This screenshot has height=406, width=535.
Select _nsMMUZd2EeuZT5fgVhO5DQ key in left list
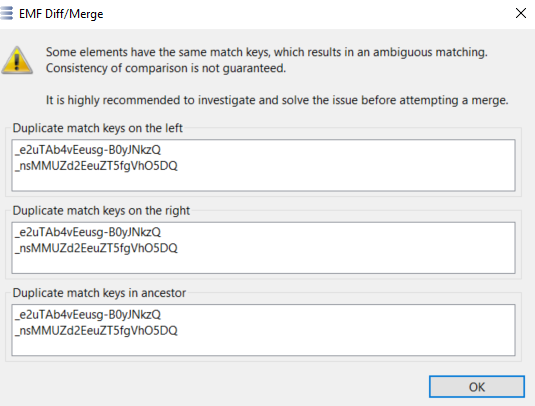point(96,166)
